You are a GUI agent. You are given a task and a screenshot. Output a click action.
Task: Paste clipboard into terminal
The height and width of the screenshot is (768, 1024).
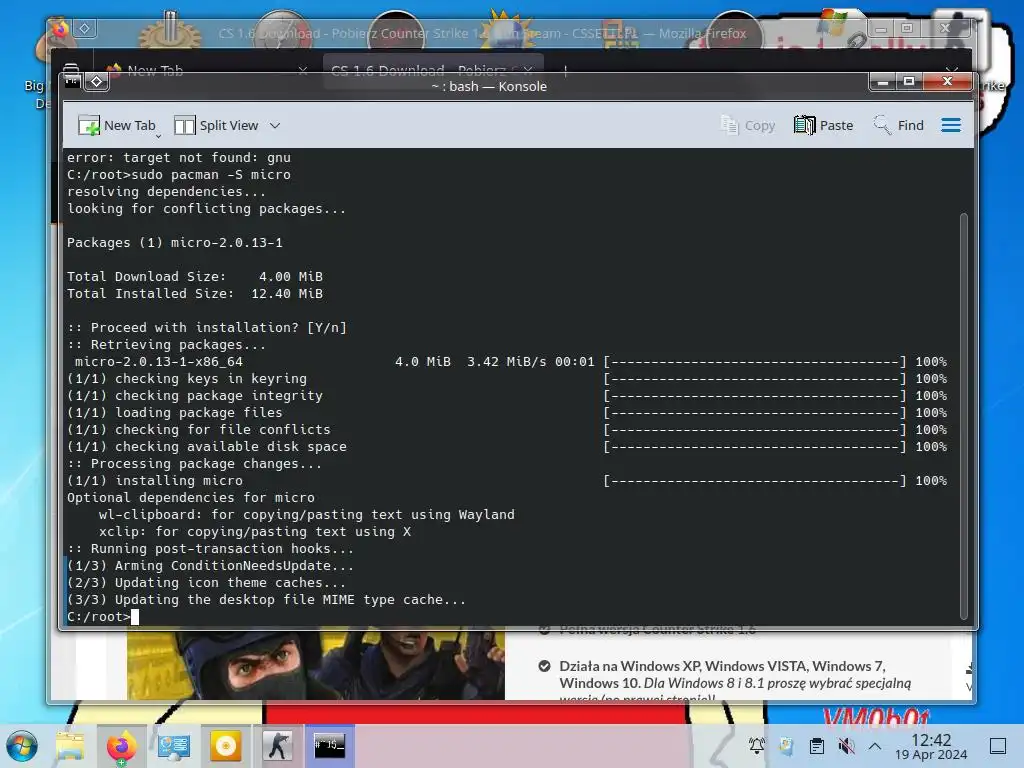pos(824,125)
